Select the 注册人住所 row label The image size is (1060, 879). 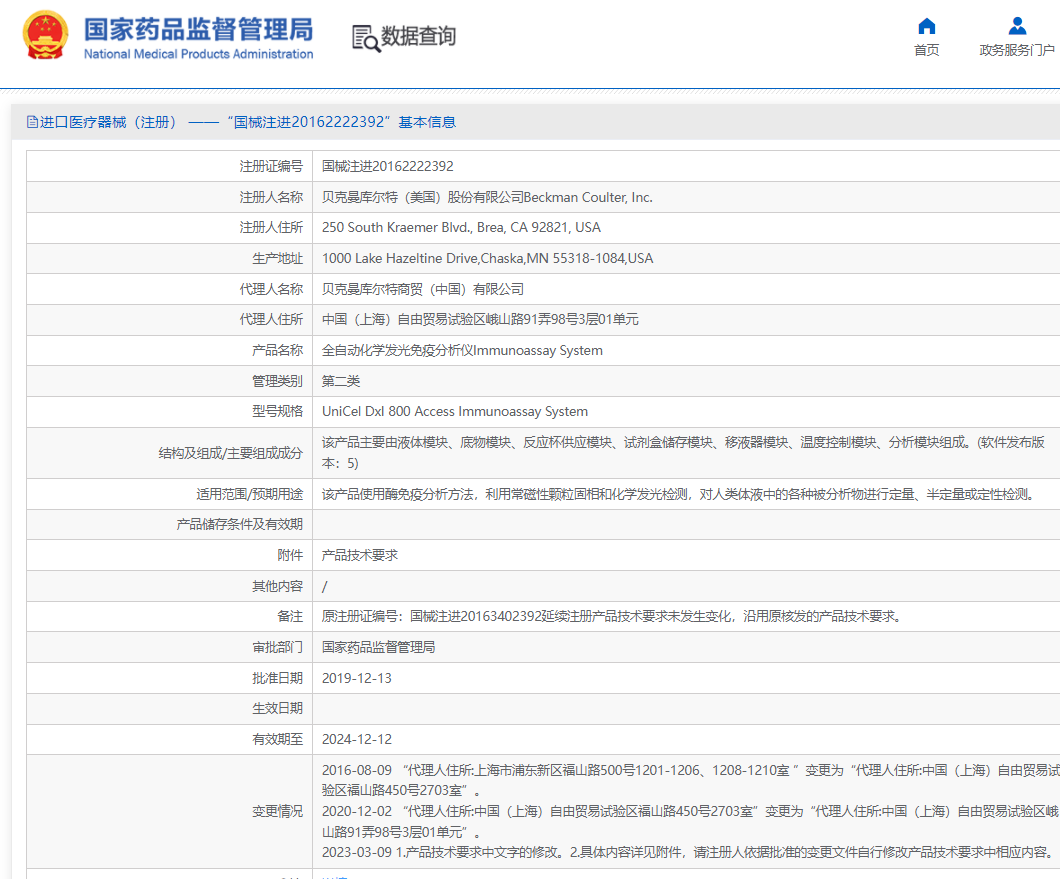(271, 227)
